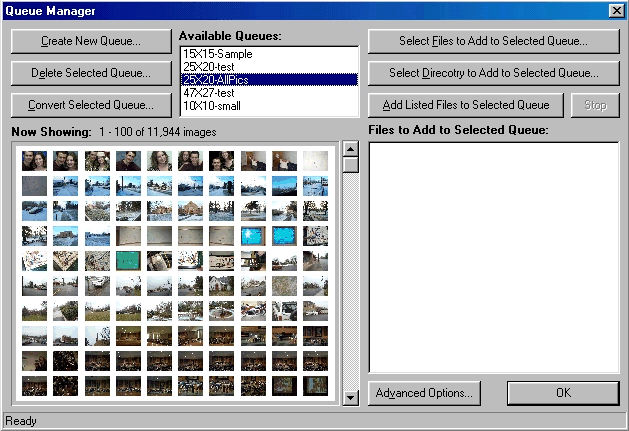Select the first thumbnail in the top row
The height and width of the screenshot is (431, 629).
click(34, 160)
